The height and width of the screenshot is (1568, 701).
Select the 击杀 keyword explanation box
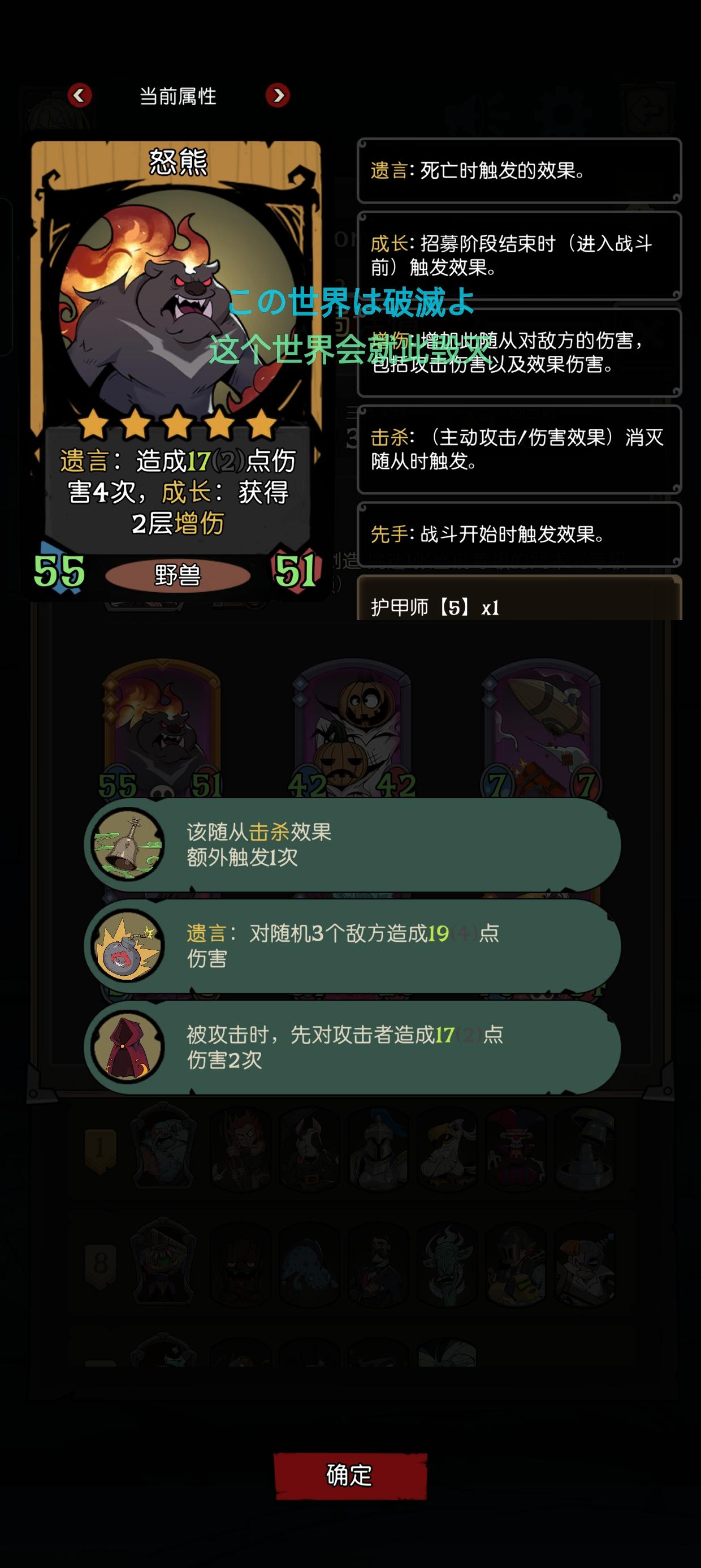pyautogui.click(x=519, y=449)
